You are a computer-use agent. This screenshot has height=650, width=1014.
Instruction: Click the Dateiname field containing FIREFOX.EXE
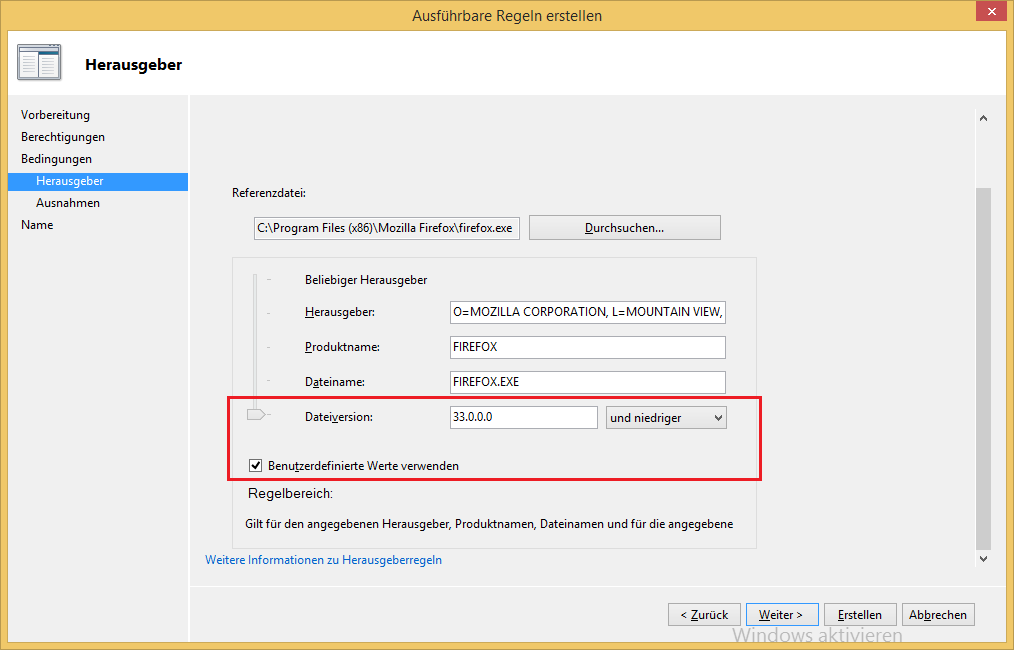click(x=588, y=382)
